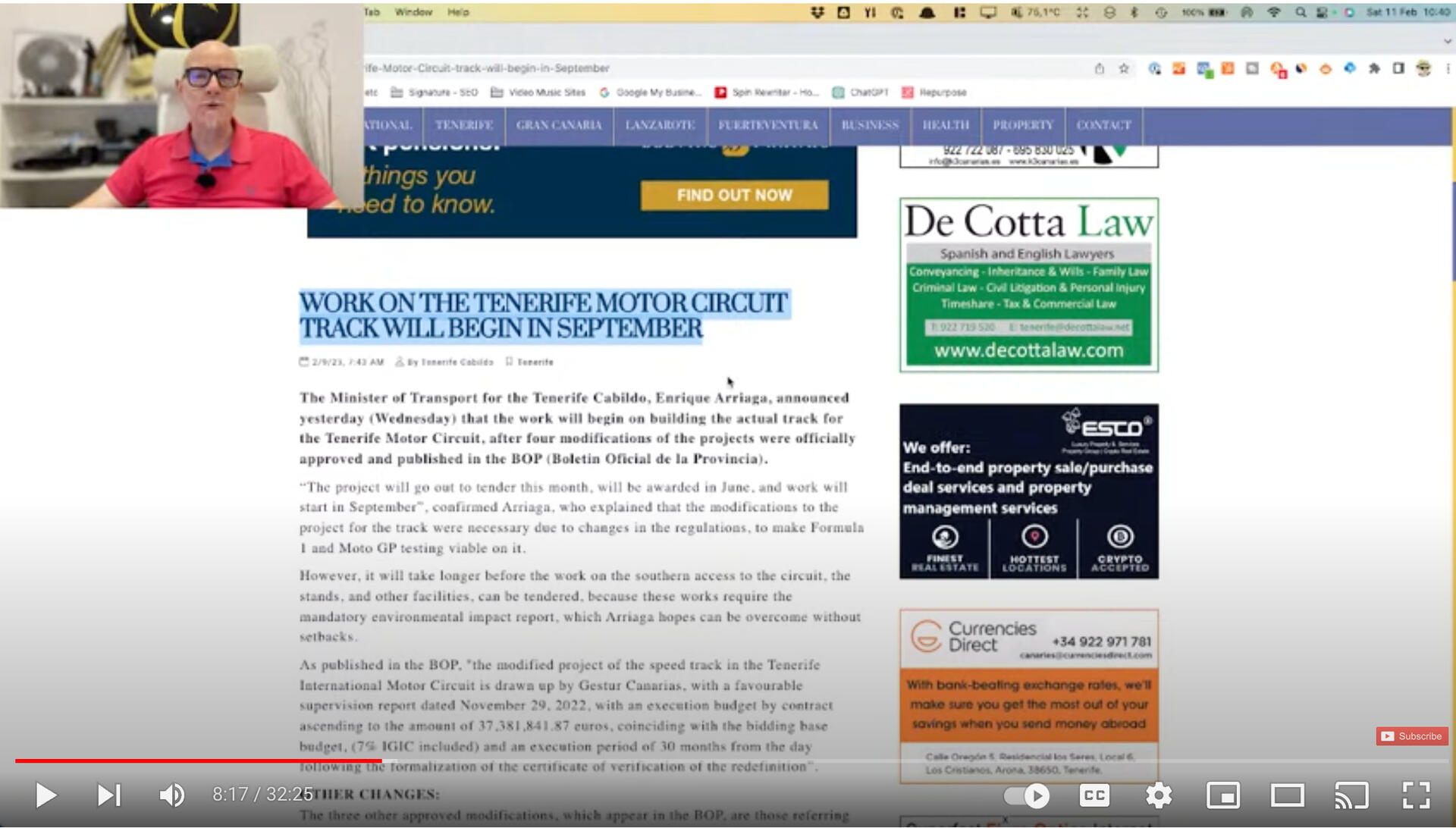The height and width of the screenshot is (828, 1456).
Task: Expand the Signature - SEO bookmark folder
Action: point(435,93)
